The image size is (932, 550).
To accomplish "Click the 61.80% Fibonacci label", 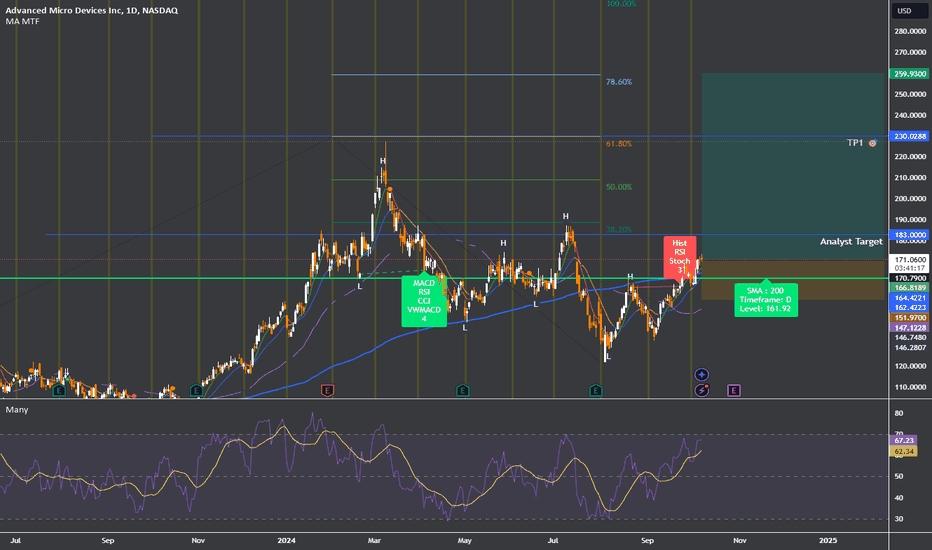I will 619,144.
